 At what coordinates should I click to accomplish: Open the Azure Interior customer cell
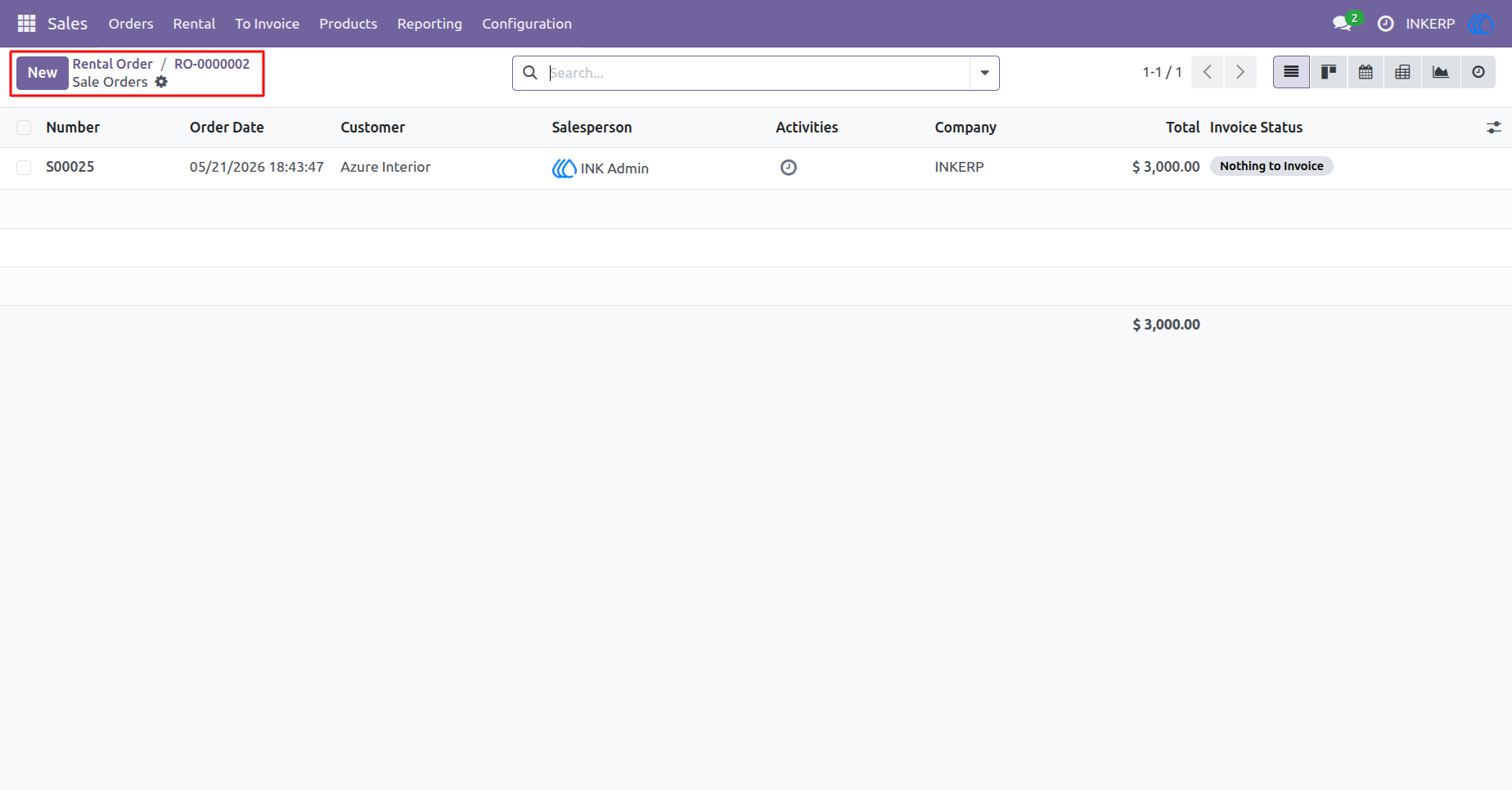(x=385, y=167)
